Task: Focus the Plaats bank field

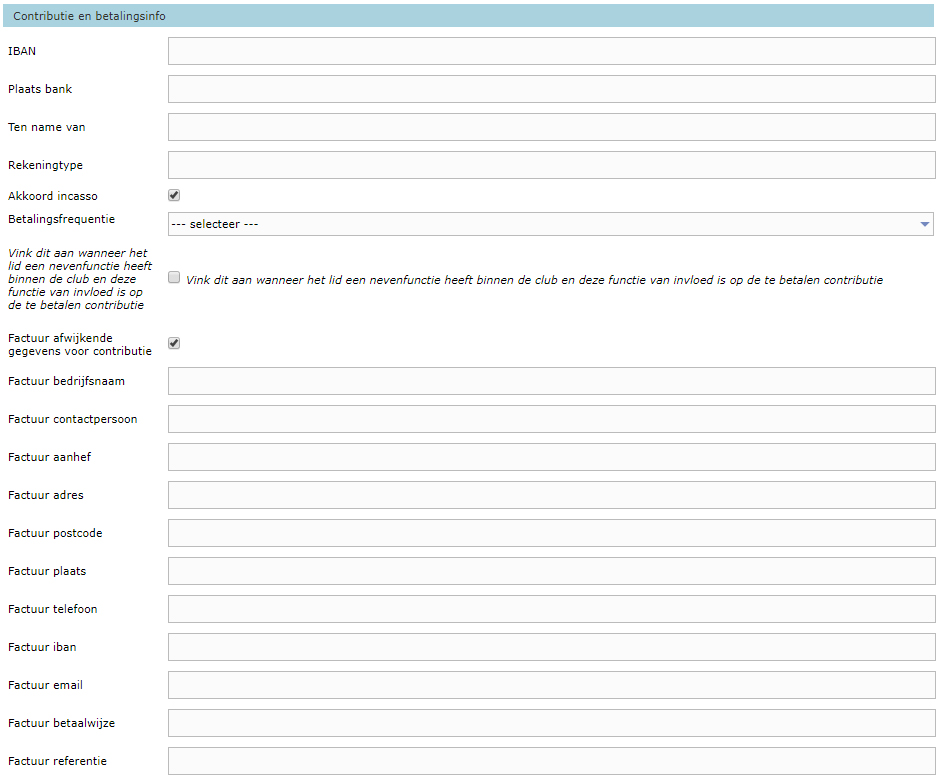Action: (551, 89)
